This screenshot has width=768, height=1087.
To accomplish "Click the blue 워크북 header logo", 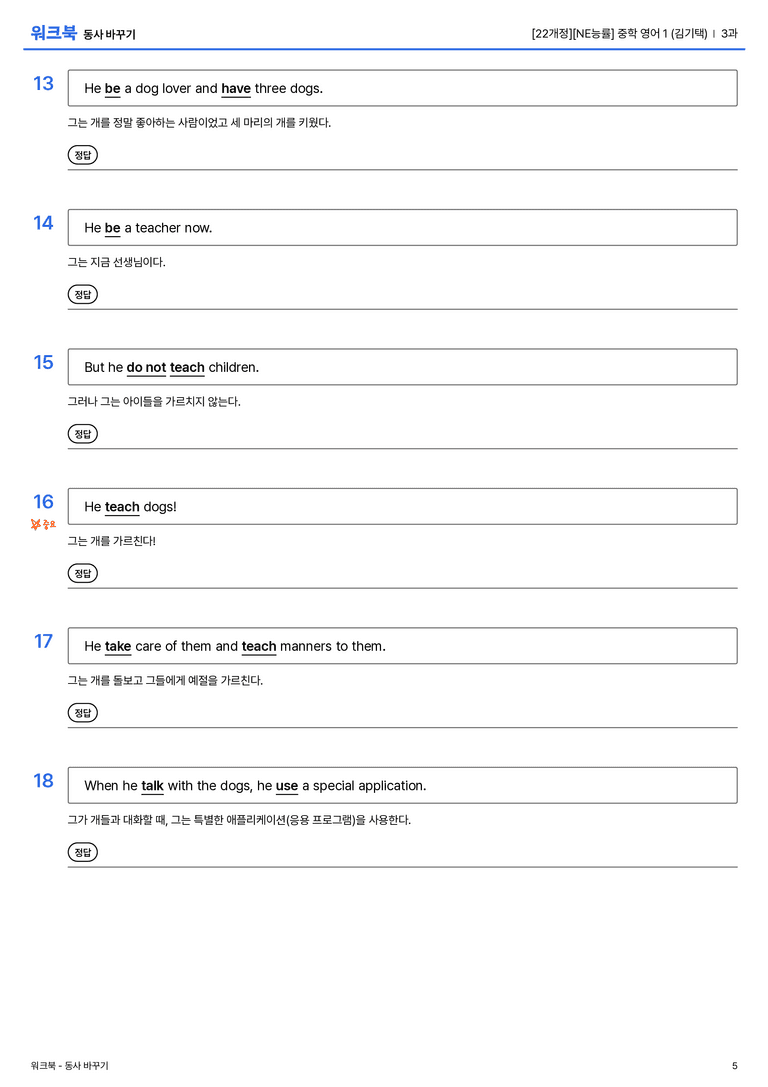I will click(x=53, y=33).
